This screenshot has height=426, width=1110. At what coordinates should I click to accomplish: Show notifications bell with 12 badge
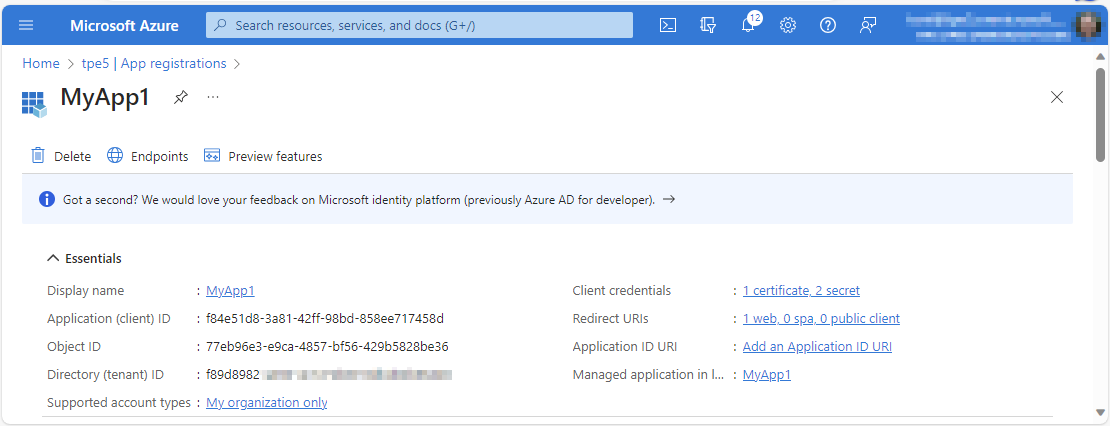(749, 24)
